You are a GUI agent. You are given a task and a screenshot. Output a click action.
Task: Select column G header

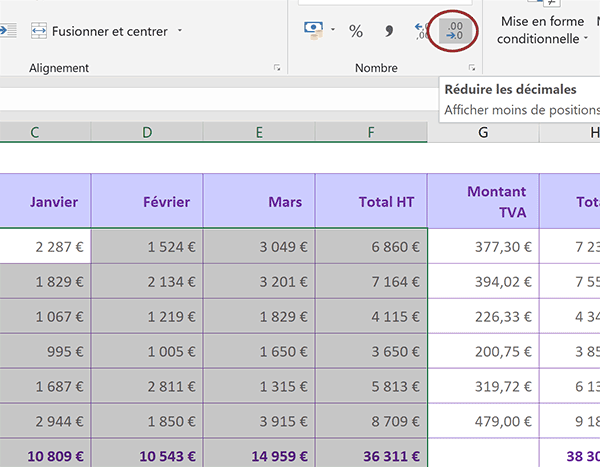483,132
